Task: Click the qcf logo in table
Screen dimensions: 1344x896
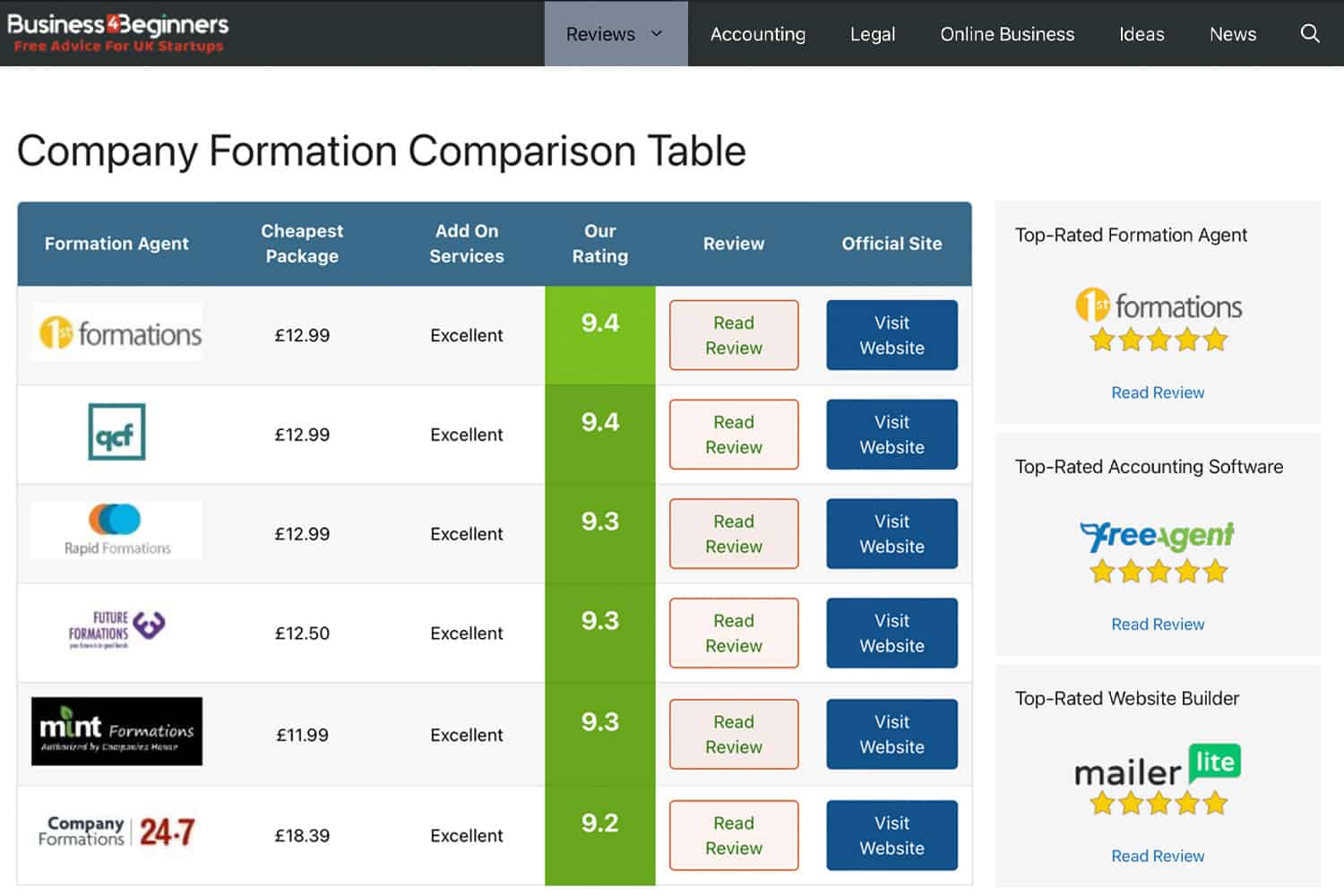Action: tap(116, 432)
